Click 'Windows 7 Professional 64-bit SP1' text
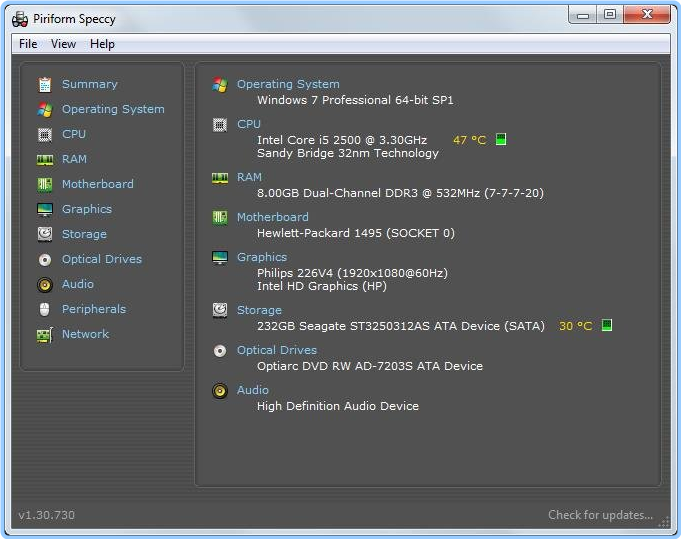The image size is (681, 539). point(355,100)
